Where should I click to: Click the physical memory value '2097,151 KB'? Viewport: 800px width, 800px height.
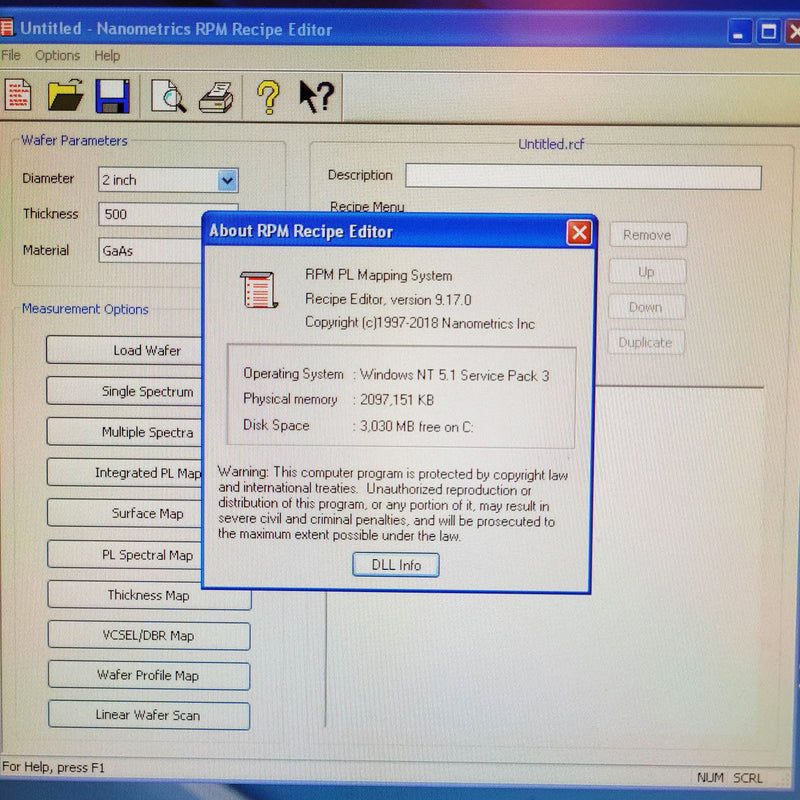[x=397, y=399]
